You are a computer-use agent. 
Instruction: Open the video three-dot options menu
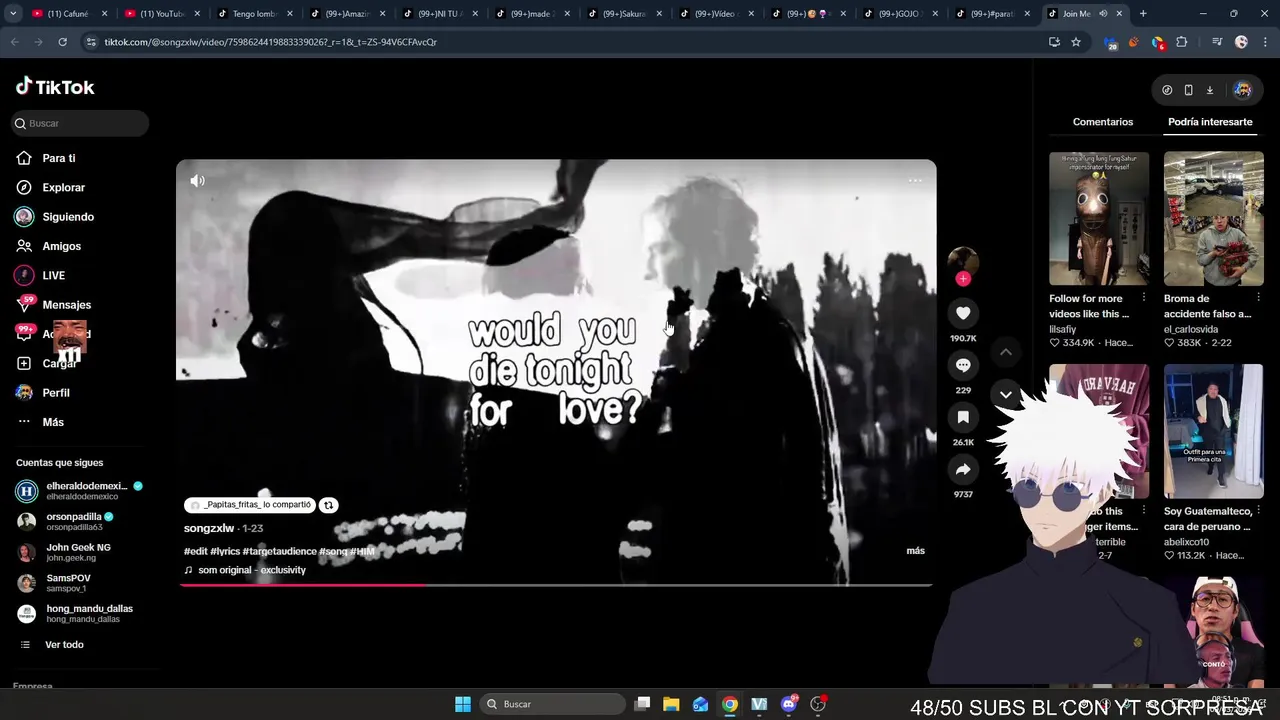(915, 181)
